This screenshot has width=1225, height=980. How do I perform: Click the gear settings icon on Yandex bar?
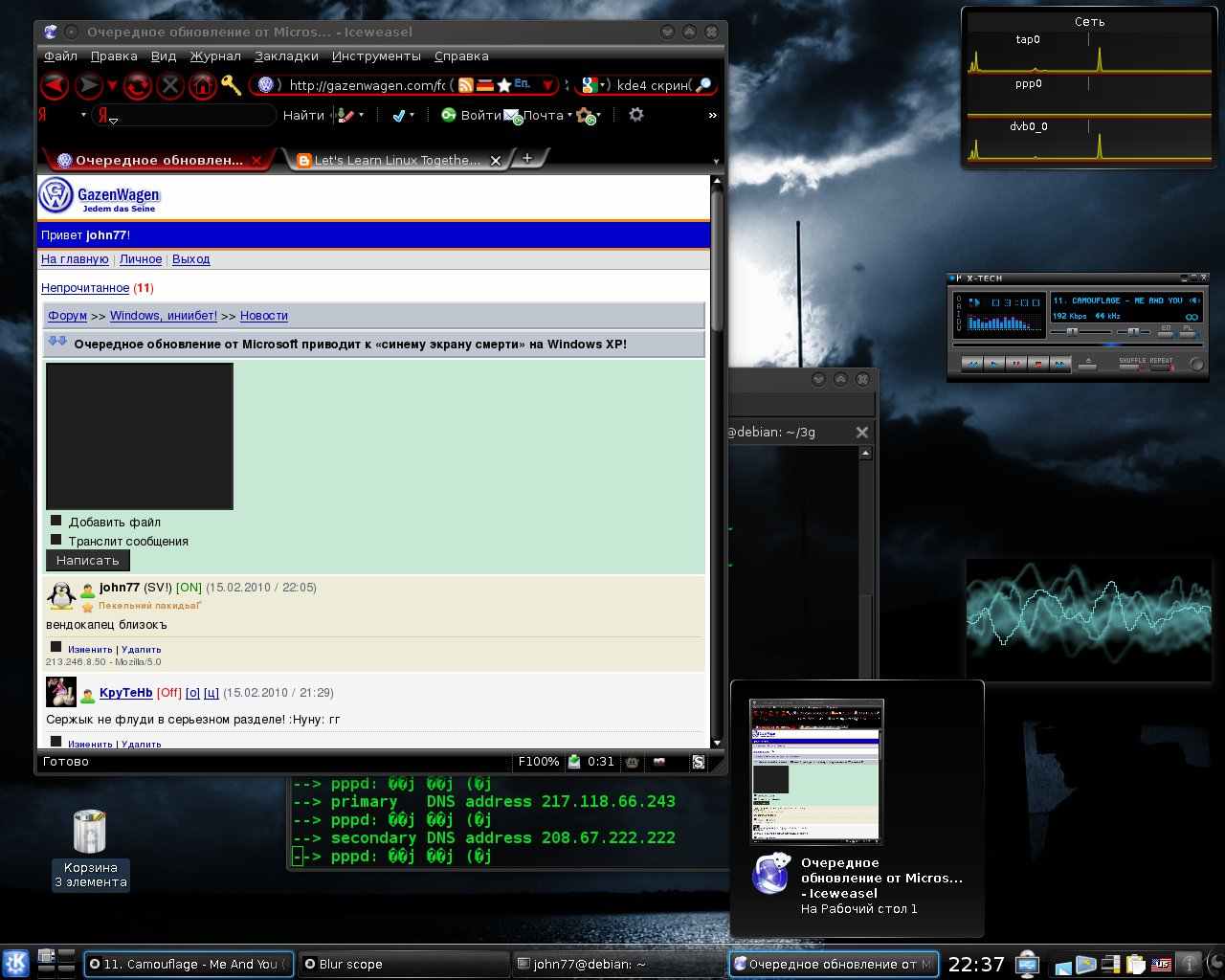point(636,115)
